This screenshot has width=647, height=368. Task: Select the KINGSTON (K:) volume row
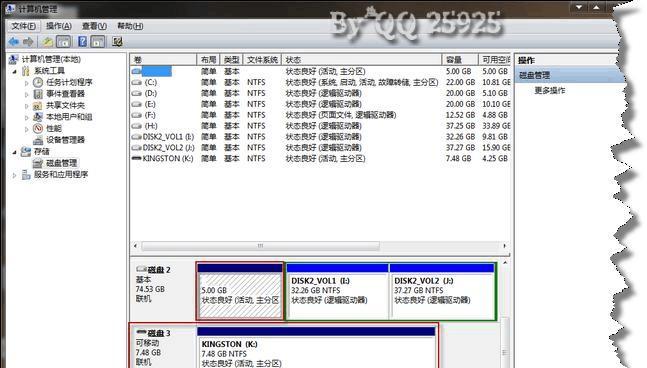pos(321,158)
